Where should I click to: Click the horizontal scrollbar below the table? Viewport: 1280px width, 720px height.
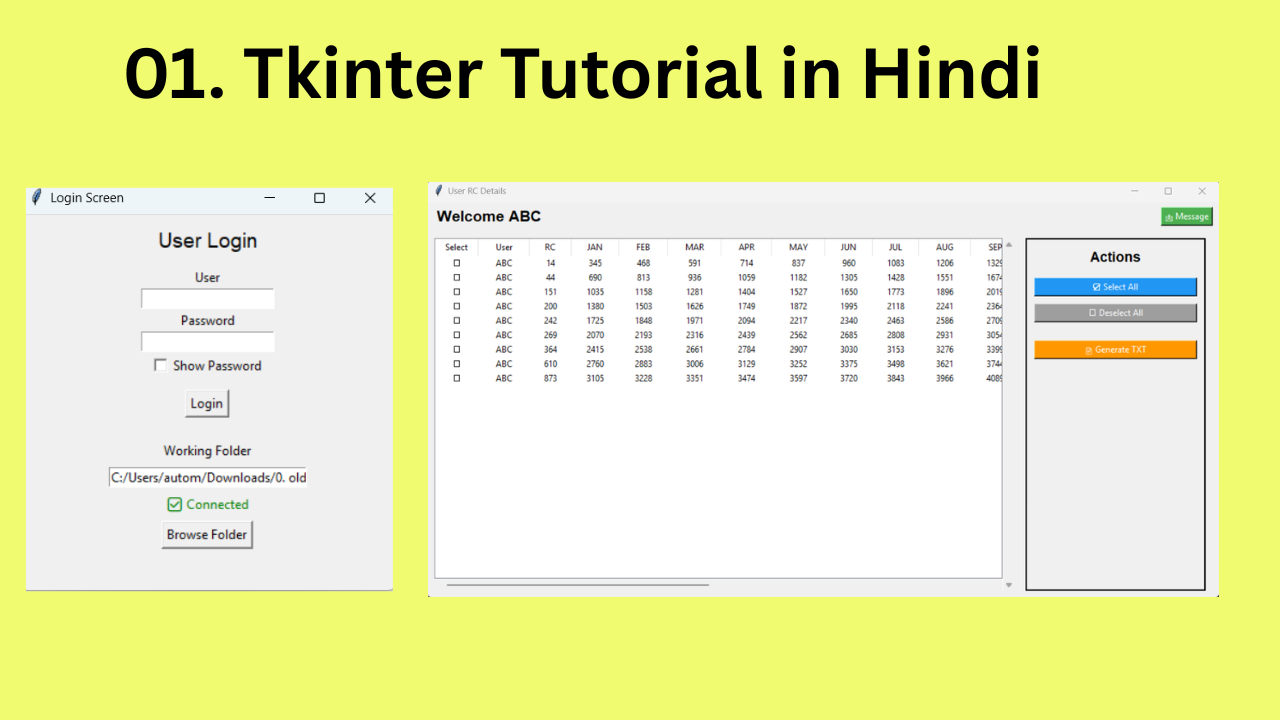tap(578, 585)
